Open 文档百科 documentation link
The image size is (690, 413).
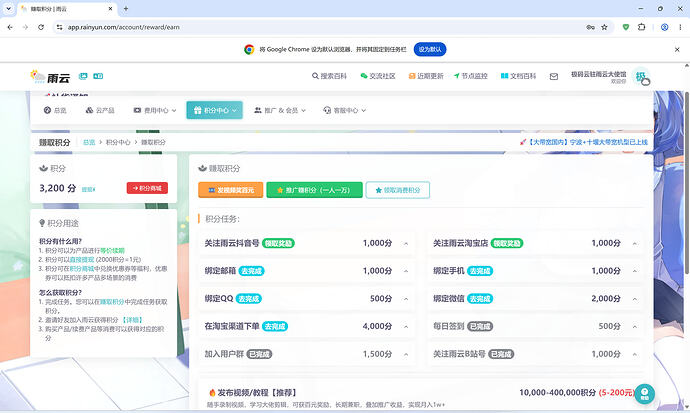[x=518, y=76]
